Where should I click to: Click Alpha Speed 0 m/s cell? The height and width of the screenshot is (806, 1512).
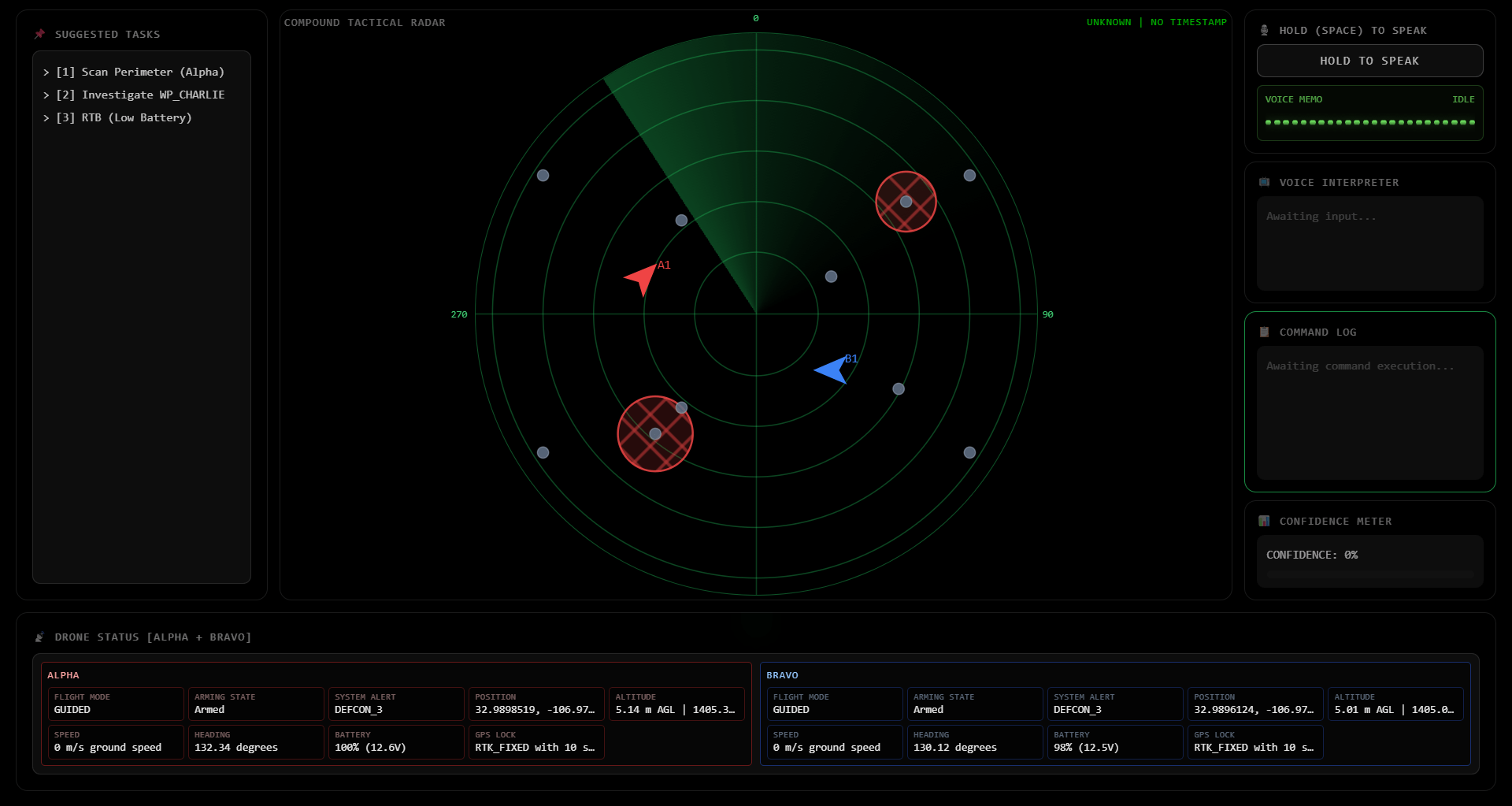click(x=116, y=741)
